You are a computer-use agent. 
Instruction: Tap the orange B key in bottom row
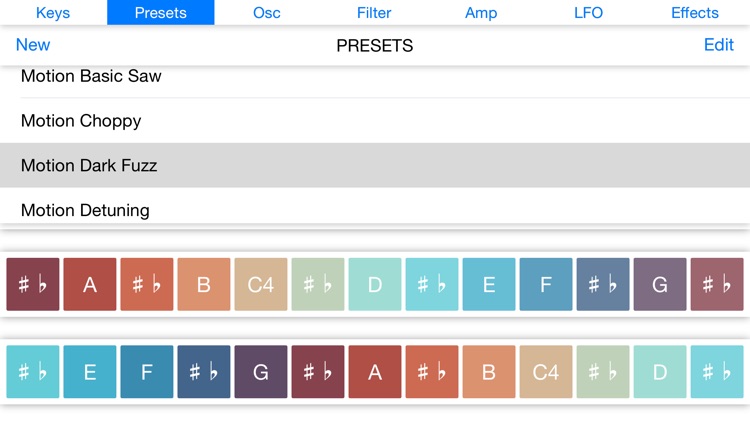(x=489, y=372)
